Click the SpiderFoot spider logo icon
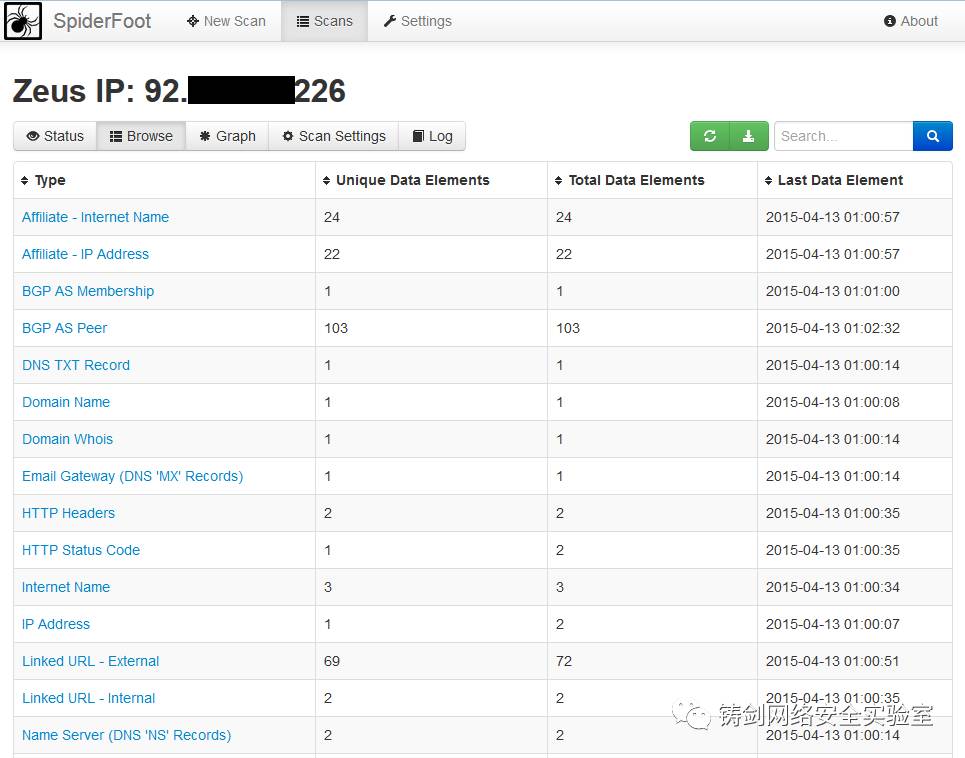Viewport: 965px width, 758px height. pyautogui.click(x=23, y=21)
